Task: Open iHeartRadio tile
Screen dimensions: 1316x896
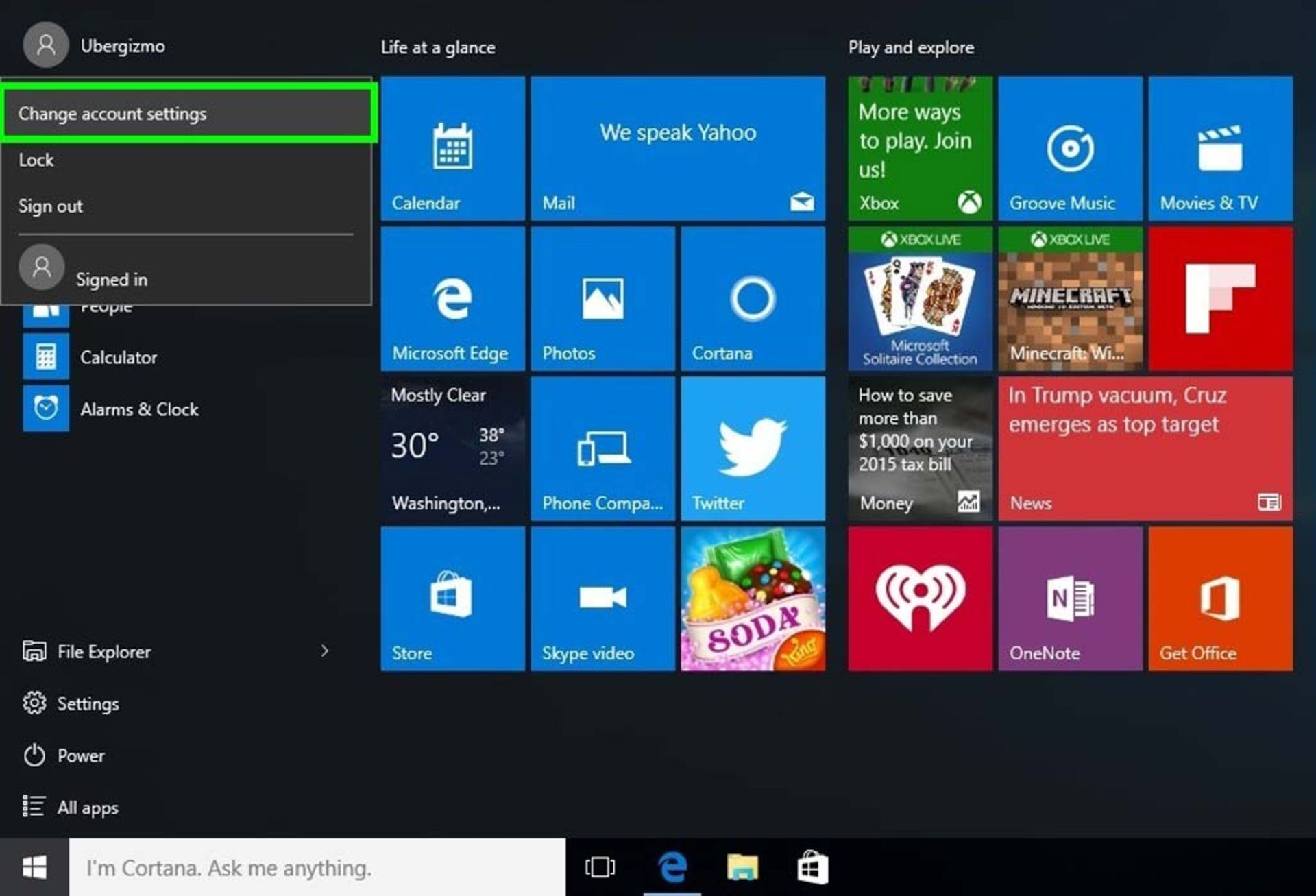Action: (x=920, y=598)
